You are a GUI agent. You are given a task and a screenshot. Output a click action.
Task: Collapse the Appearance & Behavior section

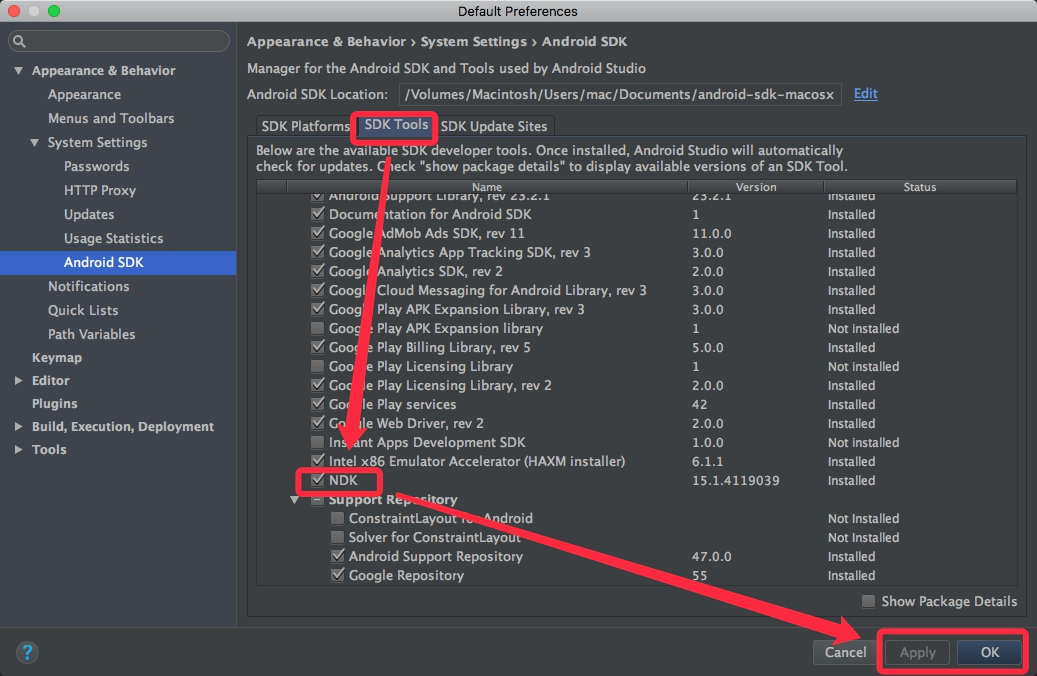click(19, 70)
